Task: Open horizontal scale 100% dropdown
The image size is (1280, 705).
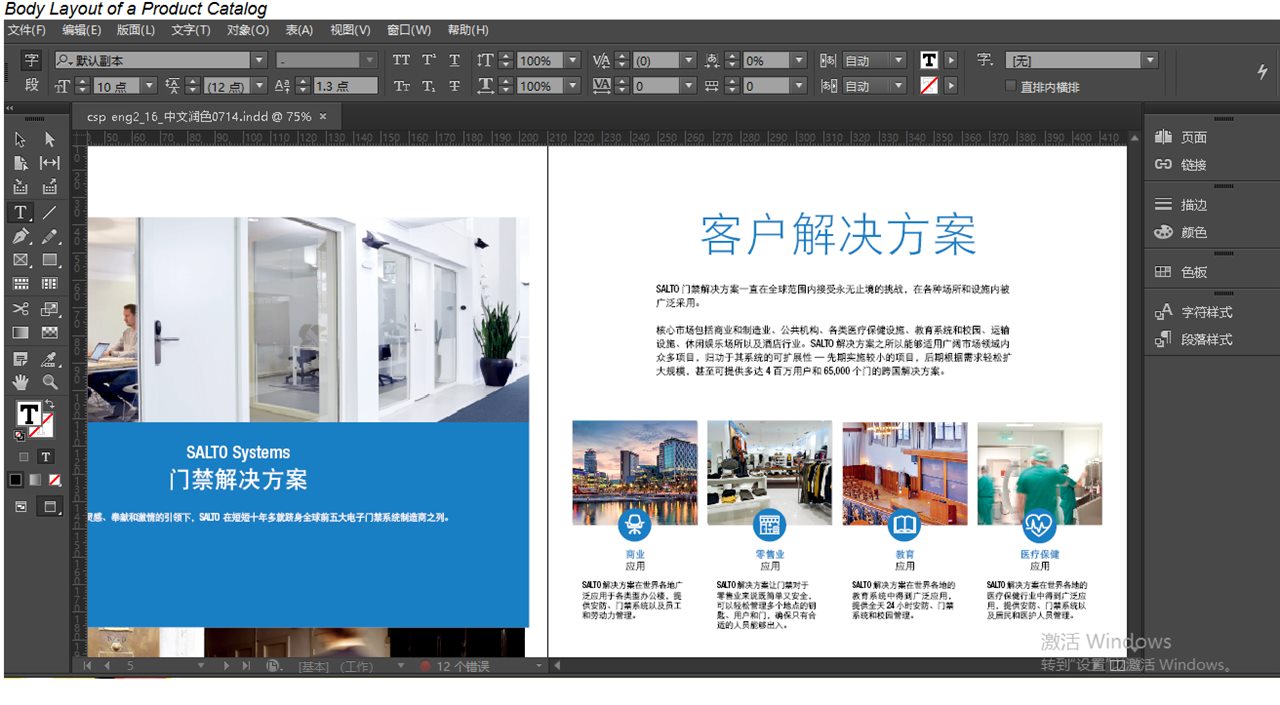Action: (x=573, y=86)
